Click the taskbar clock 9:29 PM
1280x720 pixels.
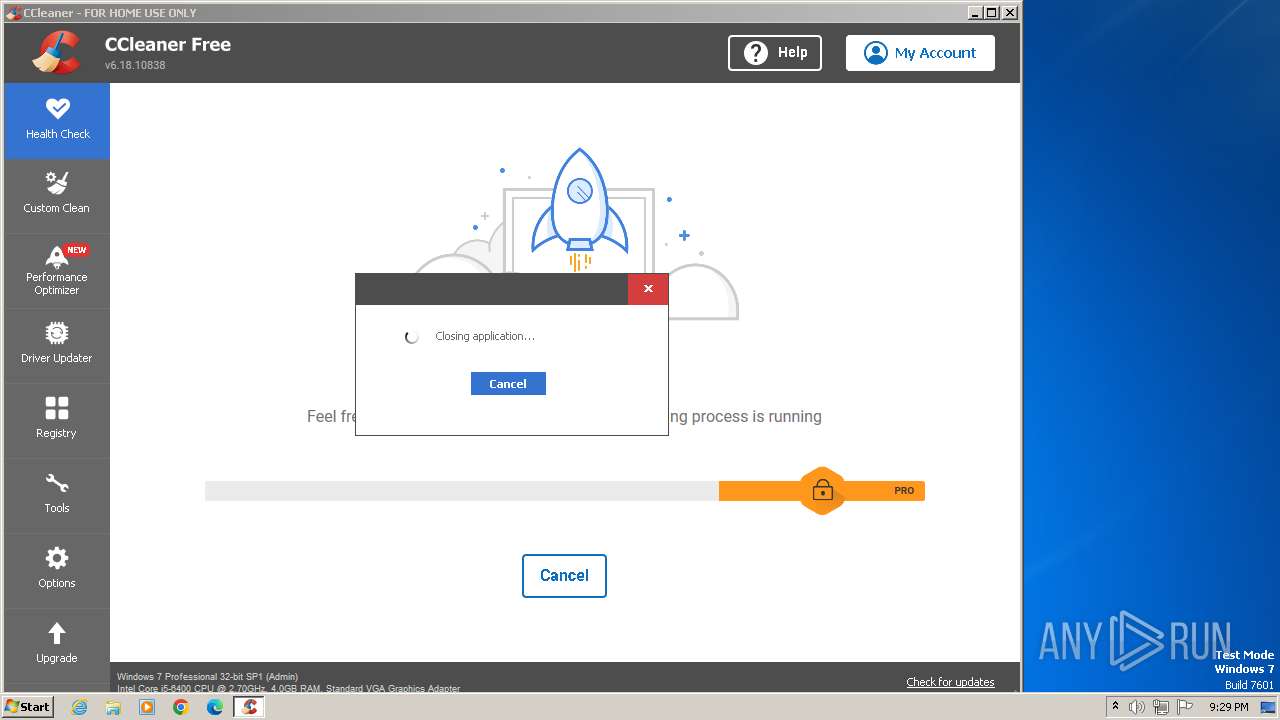tap(1228, 707)
